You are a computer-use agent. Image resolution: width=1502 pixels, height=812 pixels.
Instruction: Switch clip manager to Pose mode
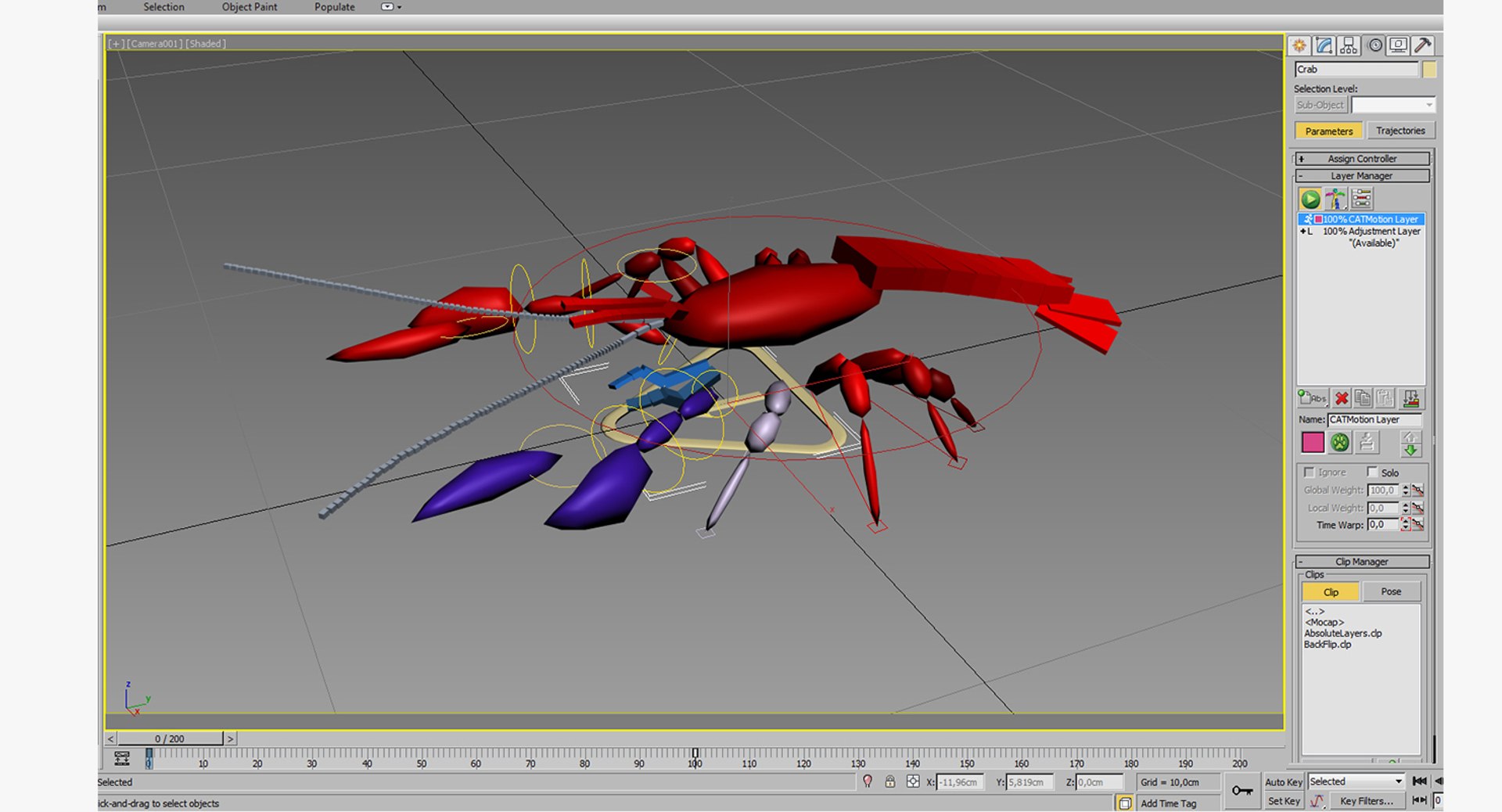pyautogui.click(x=1391, y=592)
